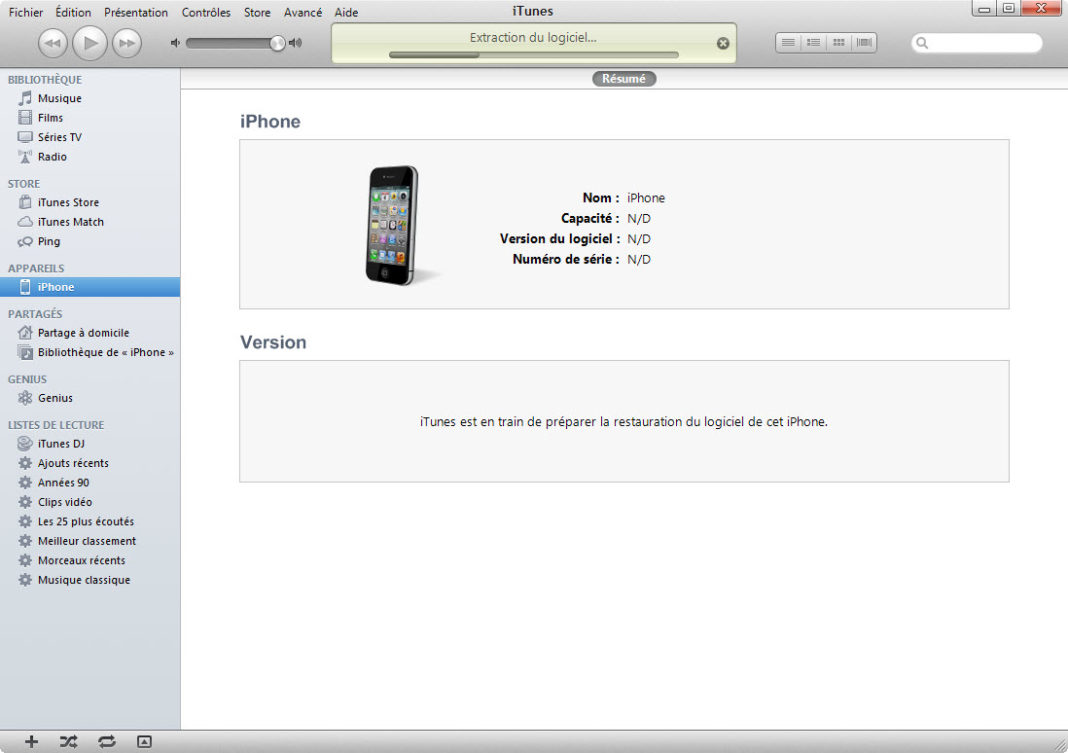The height and width of the screenshot is (753, 1068).
Task: Select the iPhone device in Appareils
Action: coord(90,287)
